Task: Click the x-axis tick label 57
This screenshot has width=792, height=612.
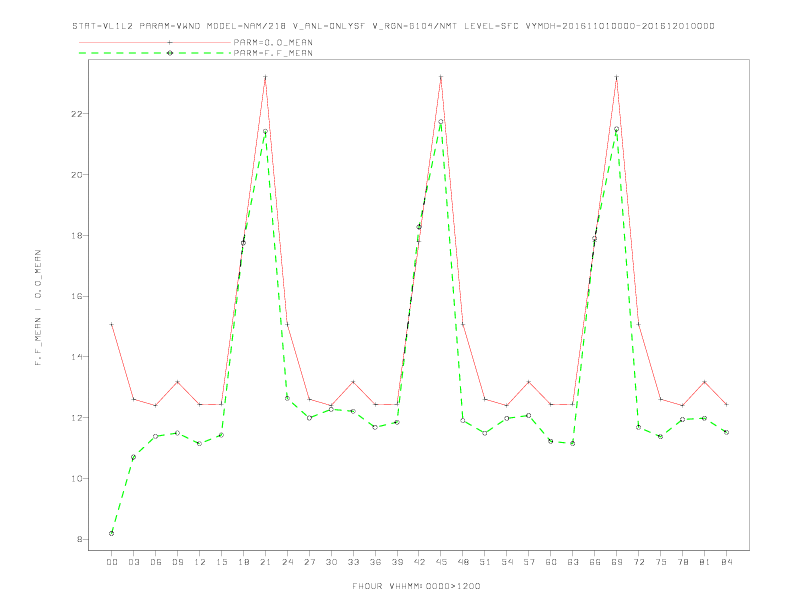Action: coord(529,562)
